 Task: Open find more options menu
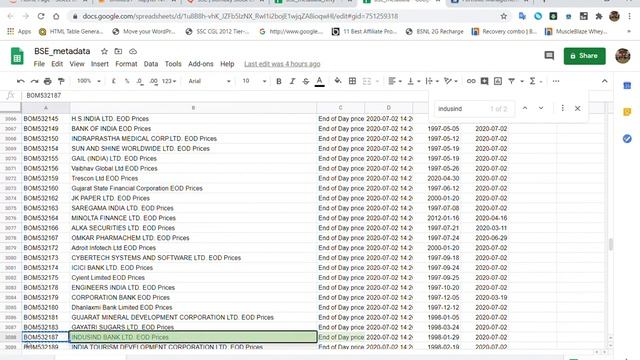pyautogui.click(x=562, y=108)
